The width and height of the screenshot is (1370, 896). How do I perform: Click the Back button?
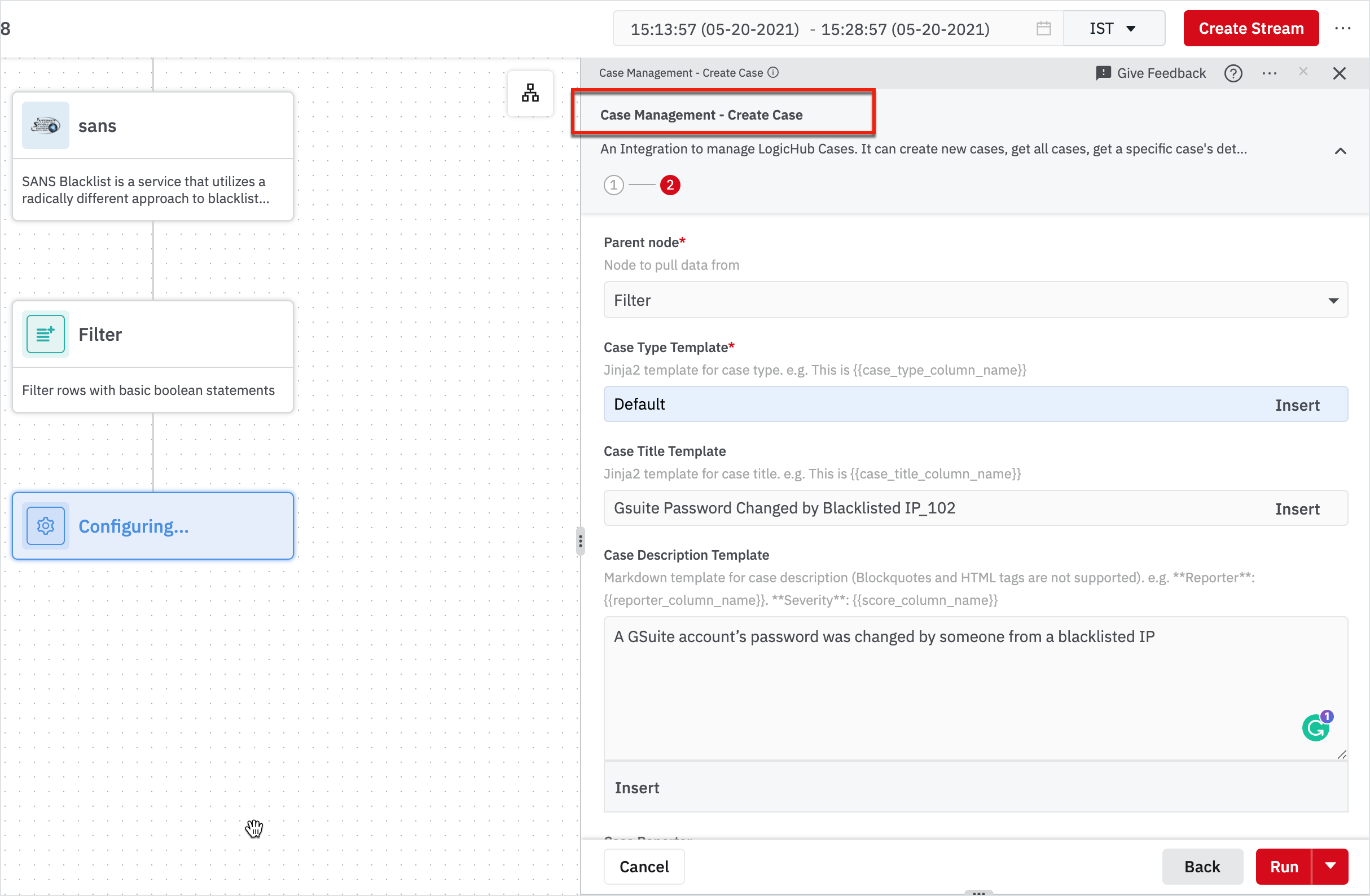tap(1202, 866)
